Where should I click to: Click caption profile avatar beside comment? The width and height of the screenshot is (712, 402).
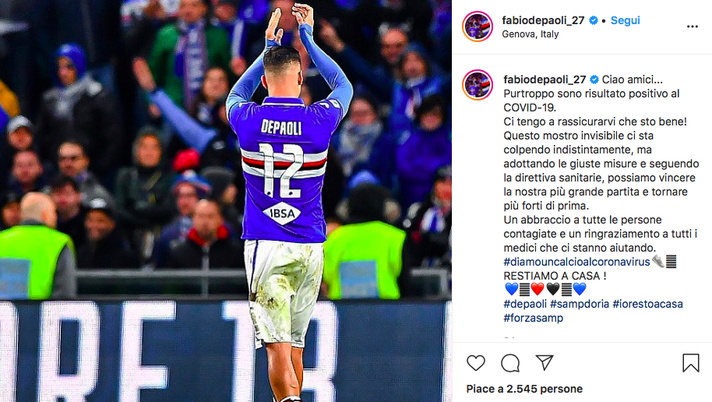[477, 85]
